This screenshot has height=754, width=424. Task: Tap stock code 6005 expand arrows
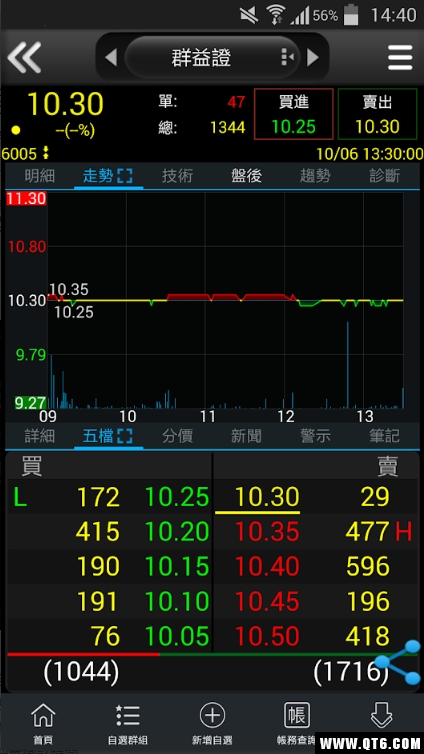(x=46, y=153)
